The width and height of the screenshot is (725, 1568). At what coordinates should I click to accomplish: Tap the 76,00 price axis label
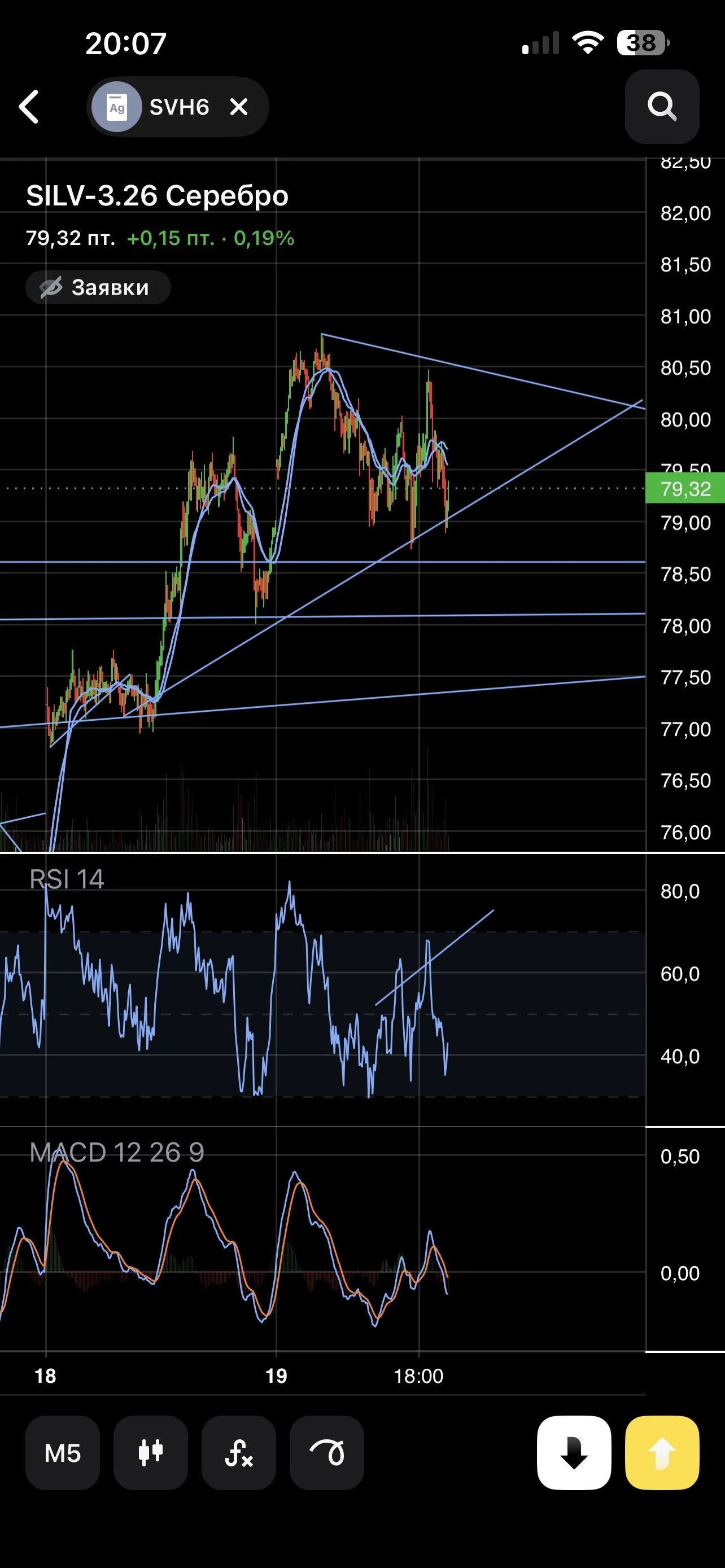pyautogui.click(x=686, y=832)
